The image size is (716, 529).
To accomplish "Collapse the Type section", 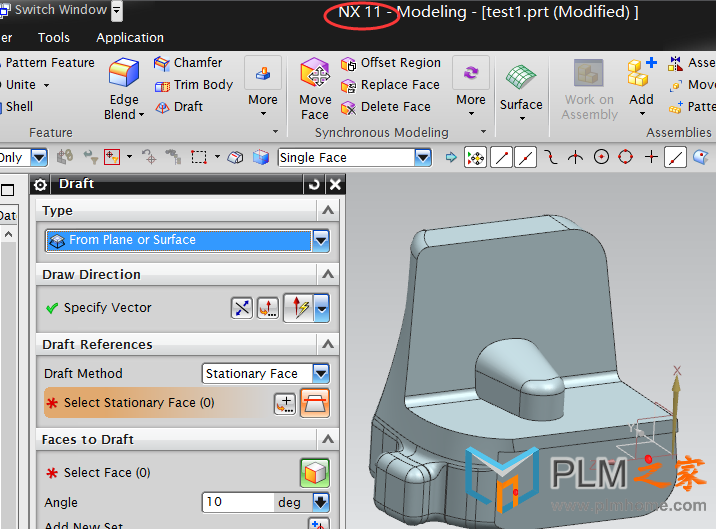I will tap(327, 211).
